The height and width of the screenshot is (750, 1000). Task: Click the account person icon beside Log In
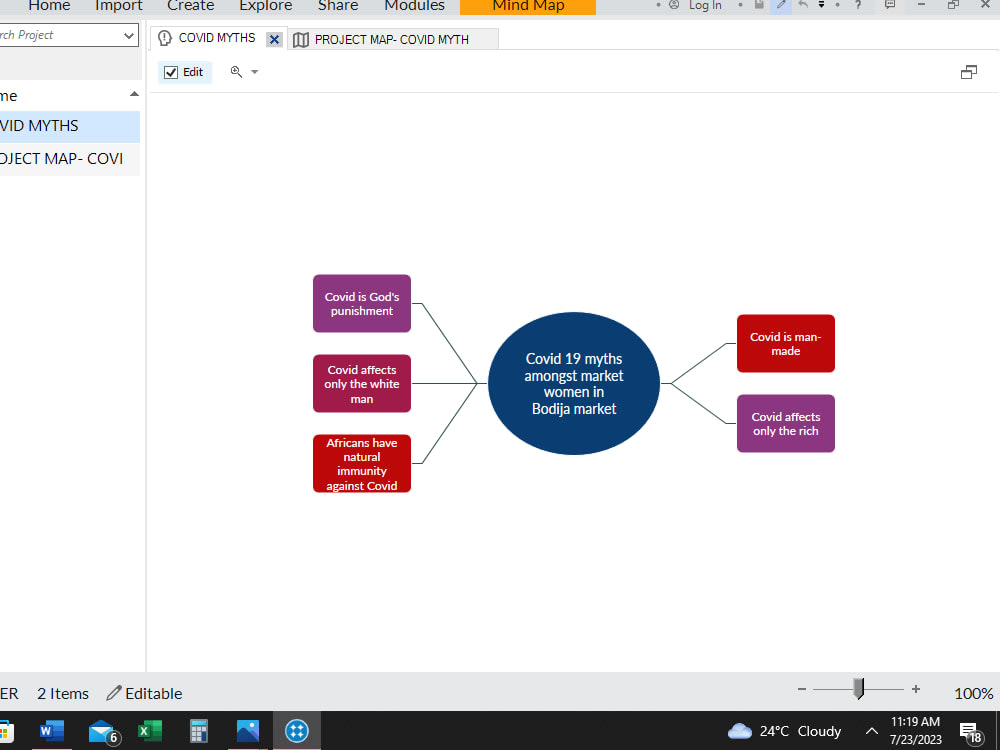click(x=674, y=5)
